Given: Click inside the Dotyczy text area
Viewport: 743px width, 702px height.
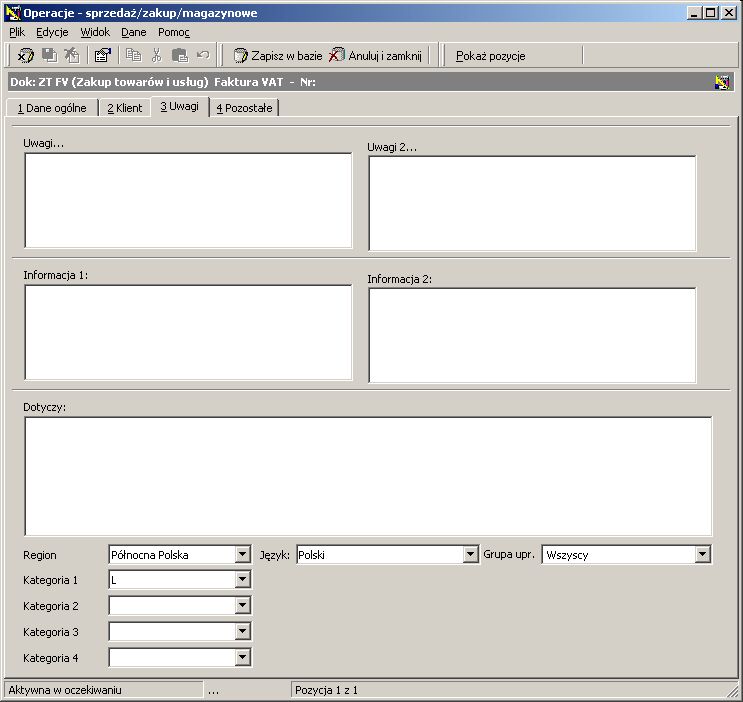Looking at the screenshot, I should 368,476.
